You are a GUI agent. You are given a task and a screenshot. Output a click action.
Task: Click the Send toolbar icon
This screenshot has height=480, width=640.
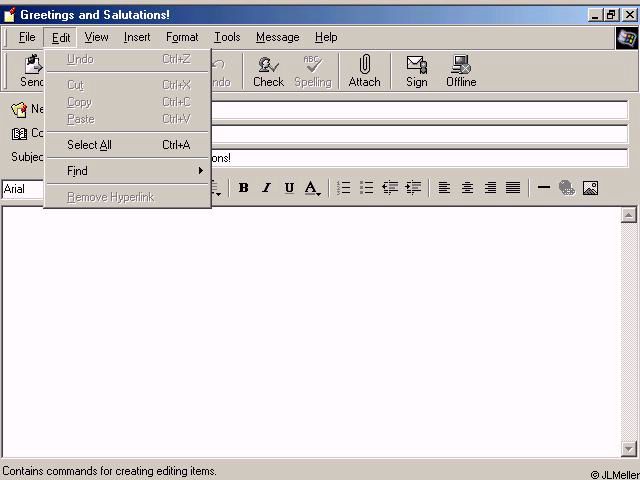(32, 71)
